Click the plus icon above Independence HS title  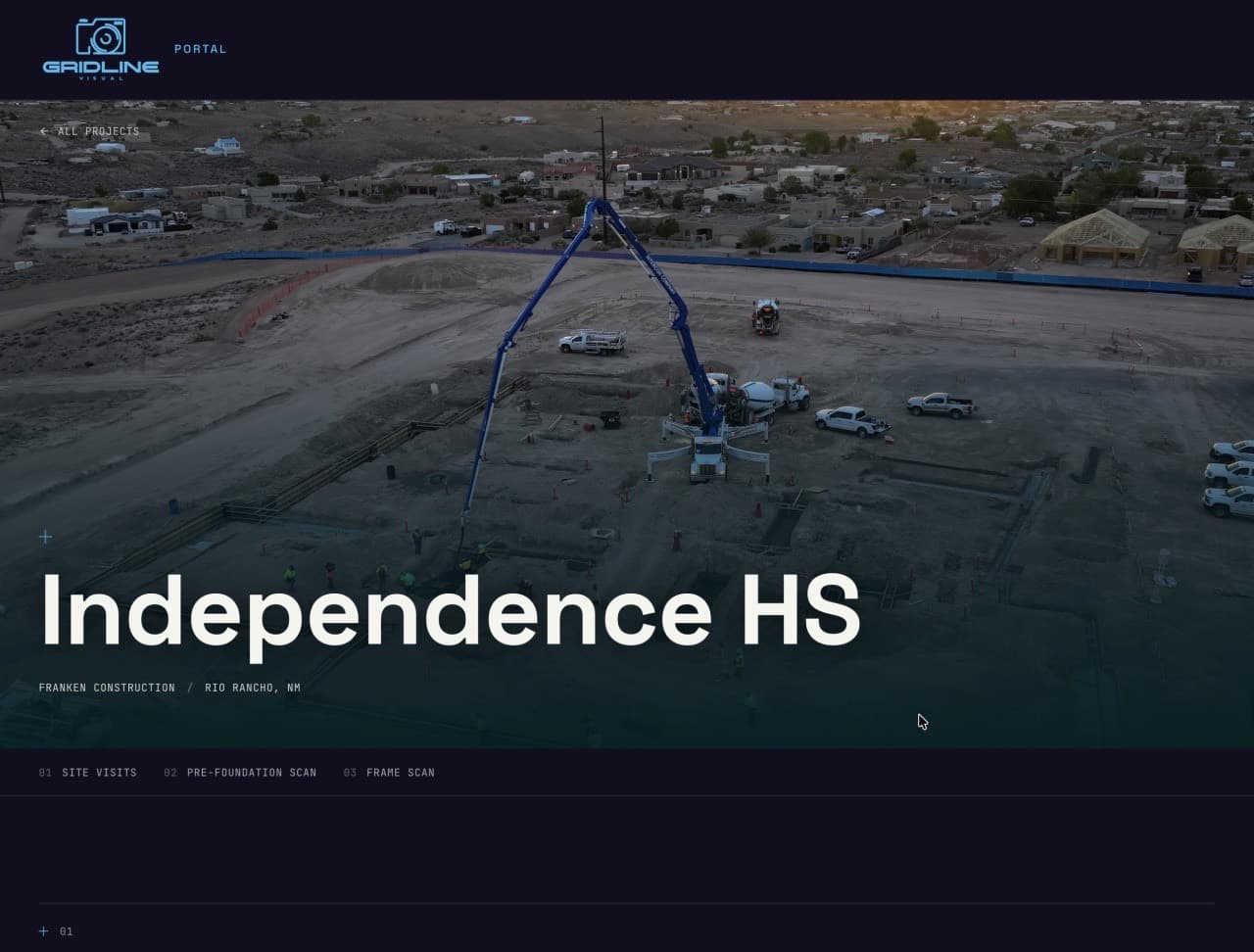point(45,537)
